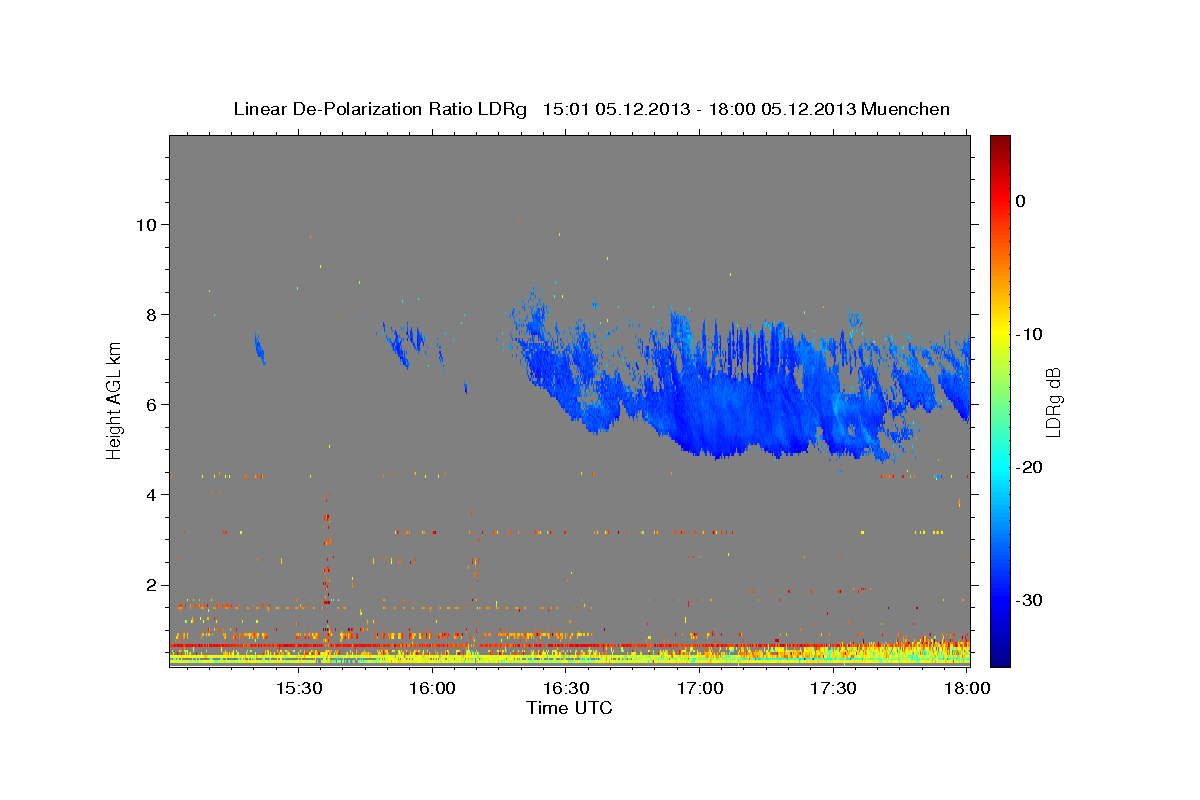
Task: Click the plot title 'Linear De-Polarization Ratio LDRg'
Action: point(379,109)
